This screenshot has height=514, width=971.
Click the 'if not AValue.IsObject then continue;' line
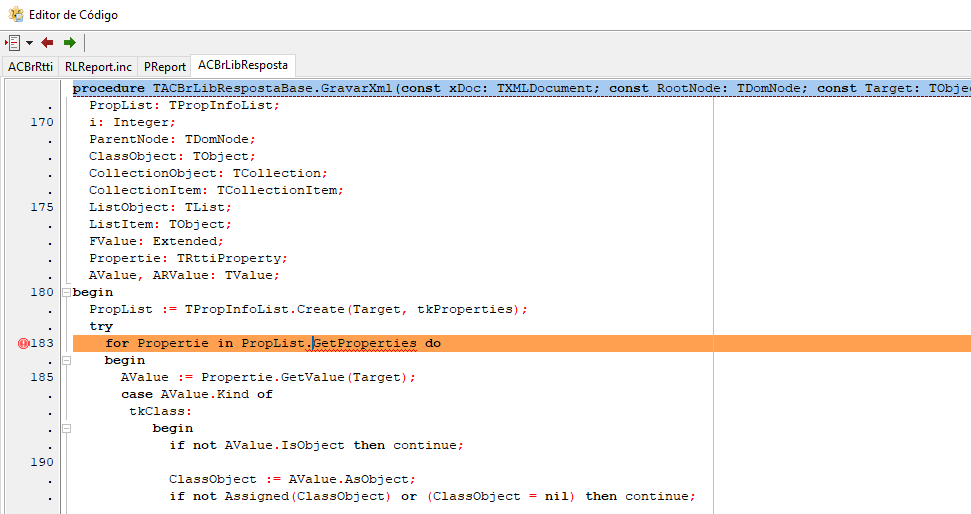316,445
